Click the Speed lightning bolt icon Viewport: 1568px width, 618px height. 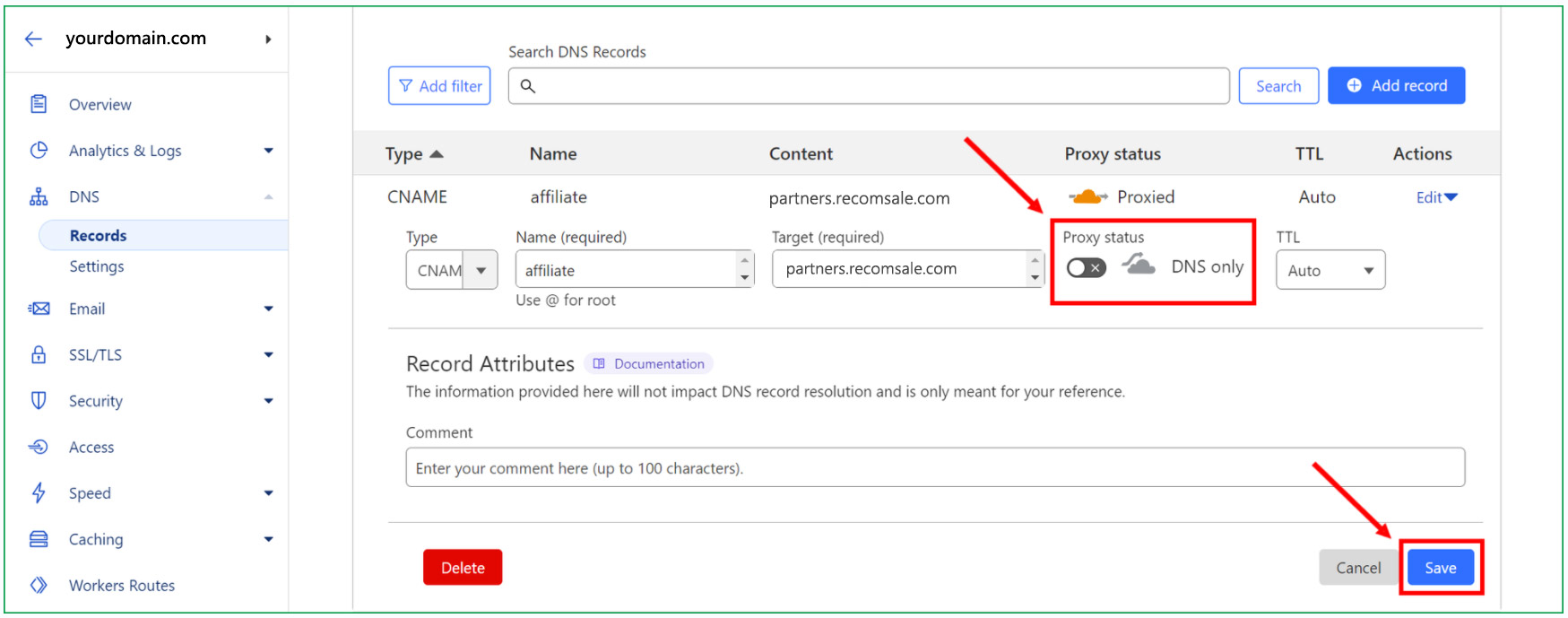coord(39,493)
